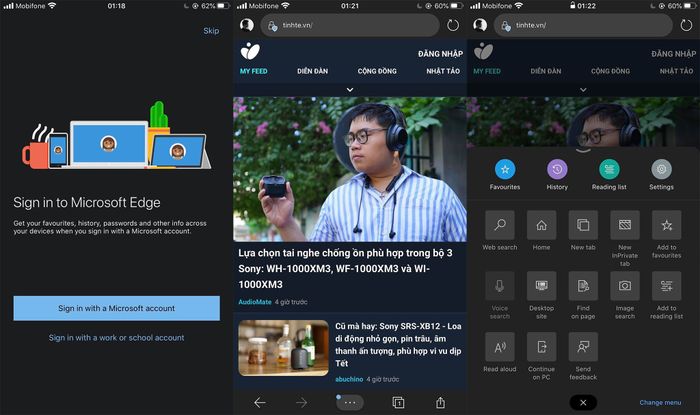Tap the Tinhte logo in the middle screen

pos(250,51)
